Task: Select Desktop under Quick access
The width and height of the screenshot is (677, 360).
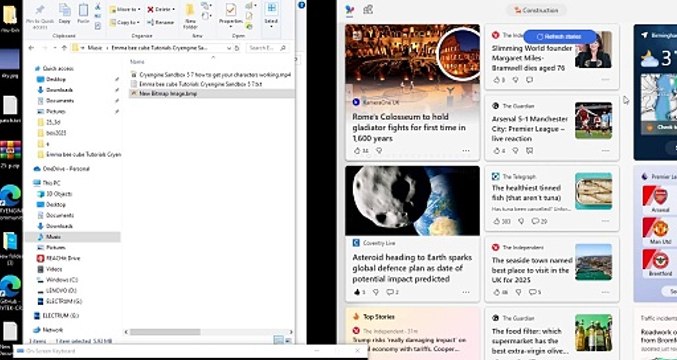Action: coord(56,79)
